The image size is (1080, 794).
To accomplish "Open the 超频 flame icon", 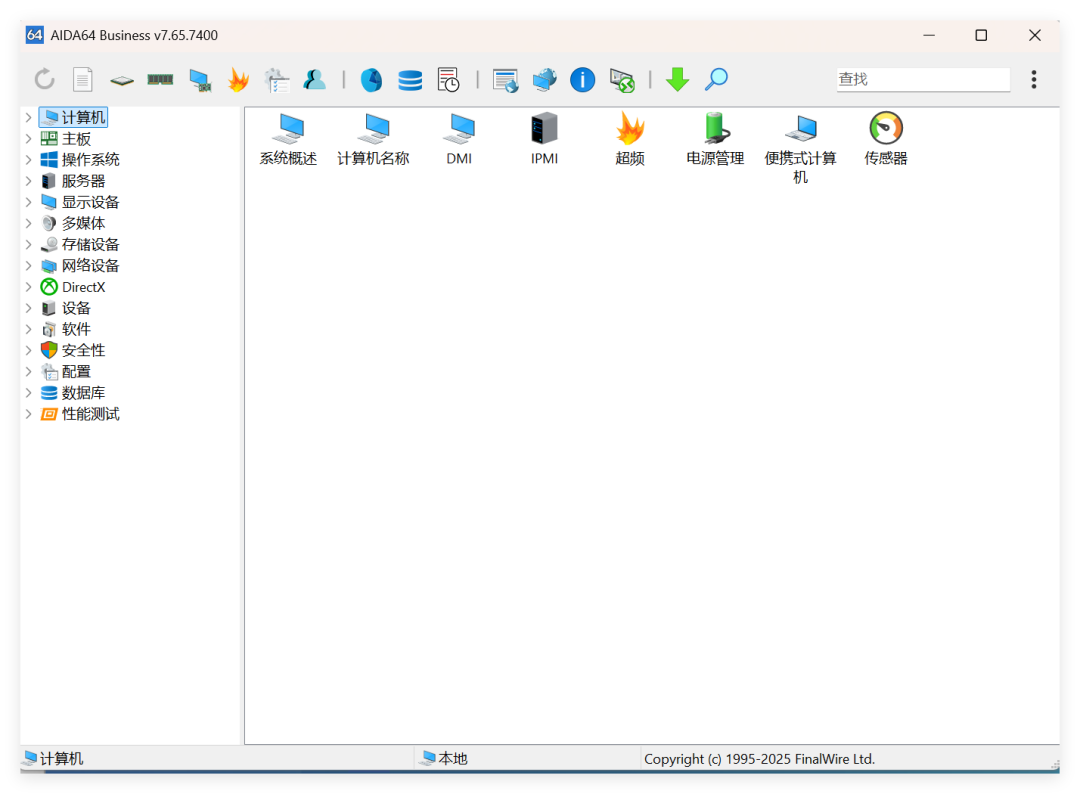I will click(630, 140).
